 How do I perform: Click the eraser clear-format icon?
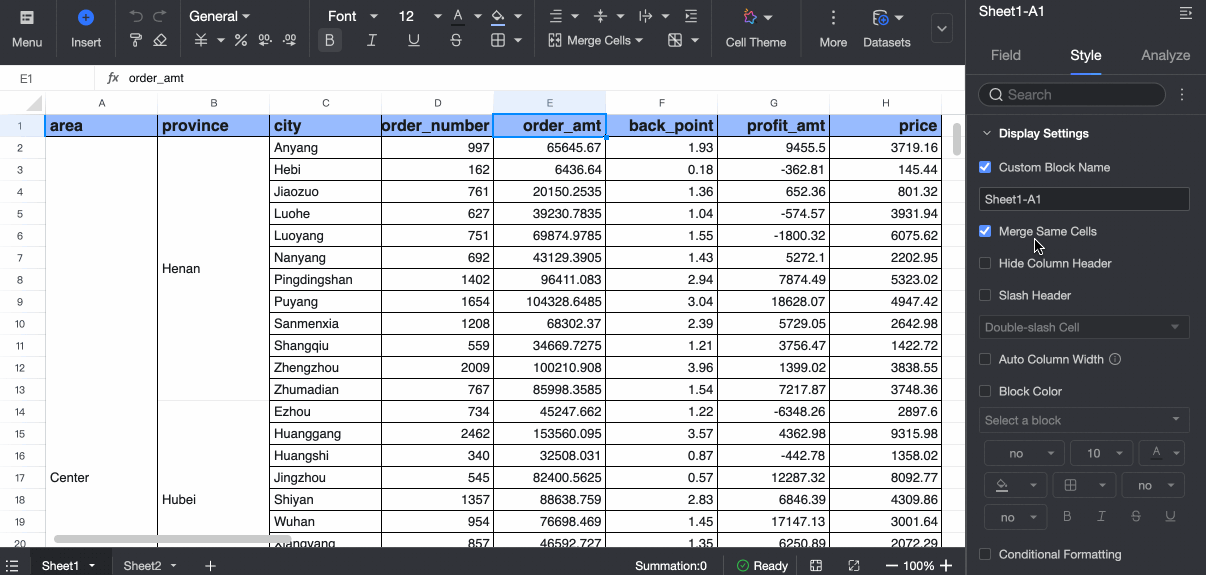click(160, 41)
